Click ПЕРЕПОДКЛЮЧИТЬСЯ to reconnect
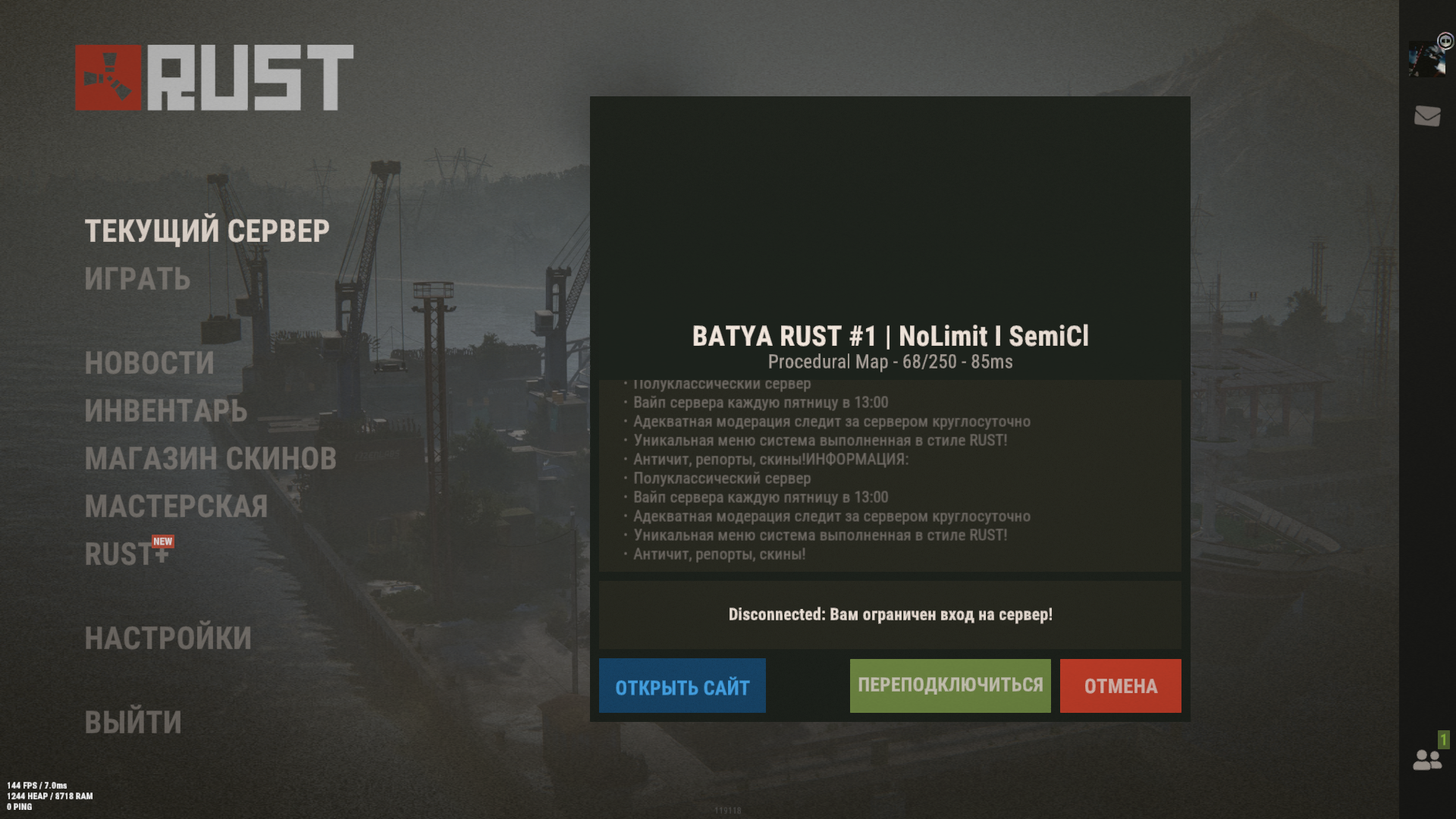 (950, 686)
